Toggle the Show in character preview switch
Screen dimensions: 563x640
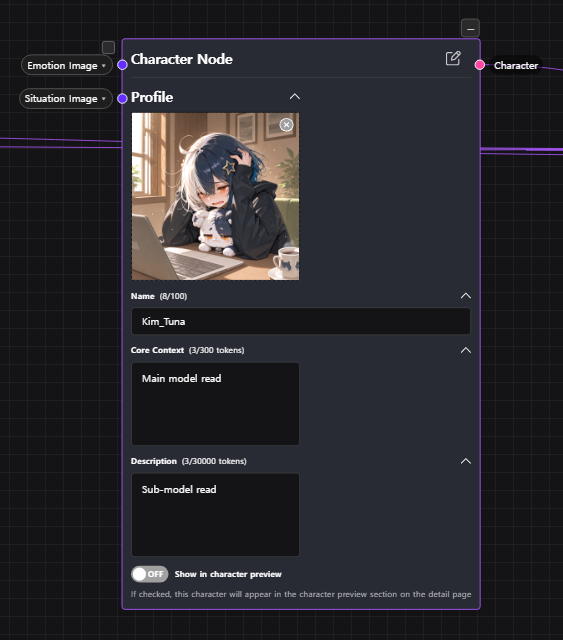click(x=149, y=574)
